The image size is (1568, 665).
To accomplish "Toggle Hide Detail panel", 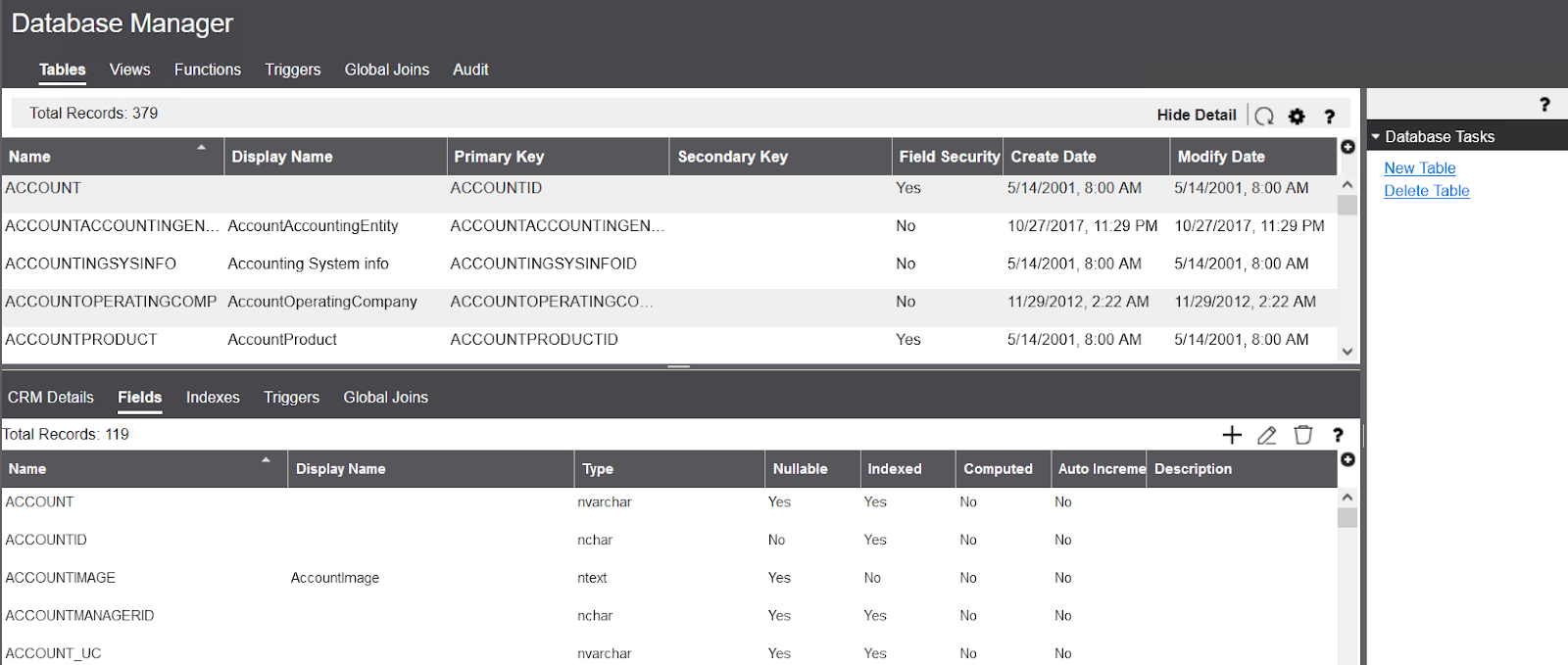I will (x=1196, y=115).
